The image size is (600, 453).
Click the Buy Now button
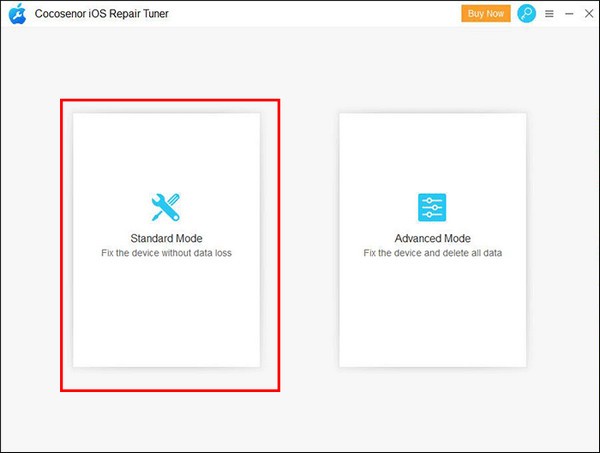click(x=486, y=14)
